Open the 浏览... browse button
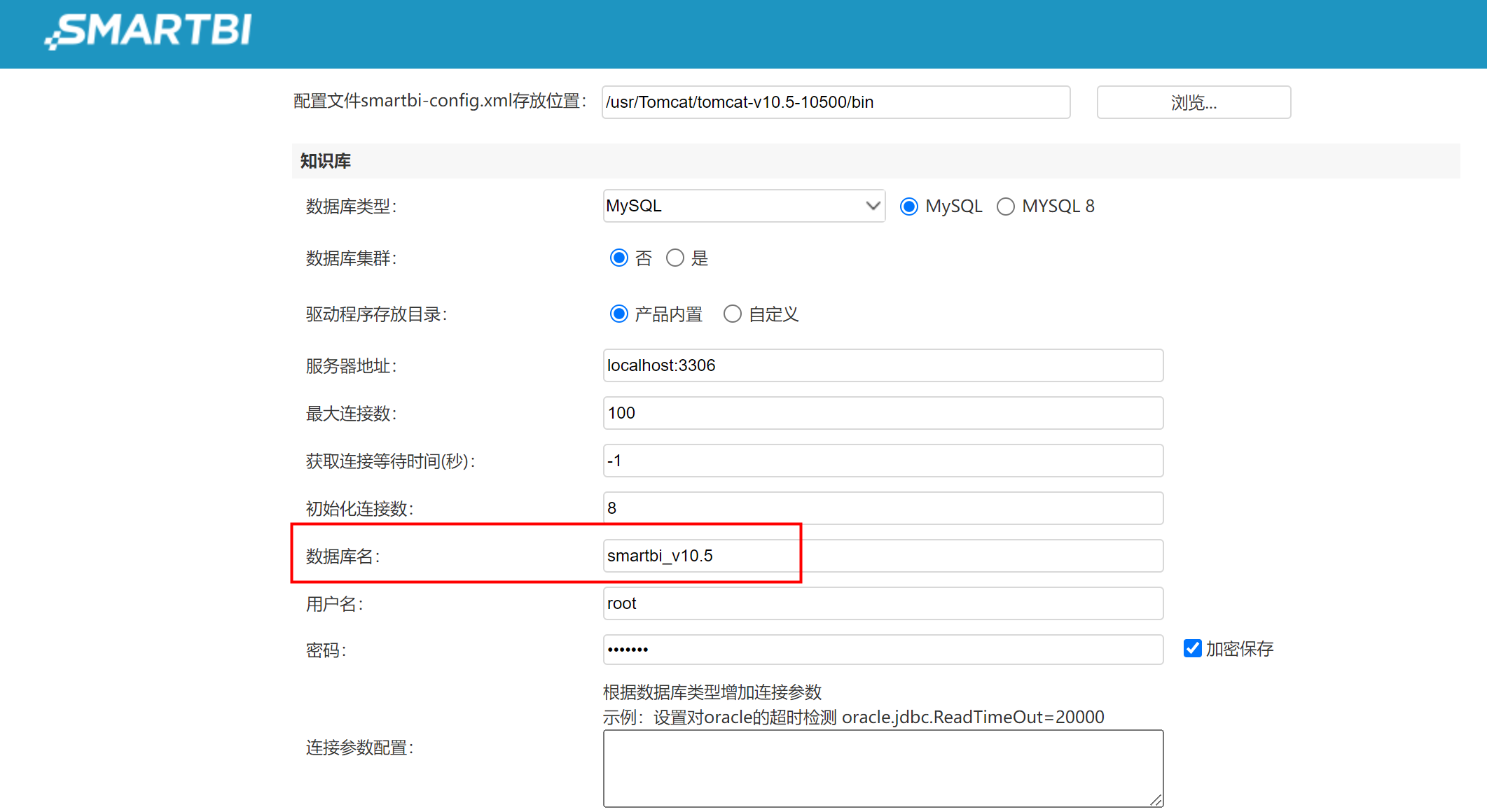This screenshot has width=1487, height=812. 1194,102
